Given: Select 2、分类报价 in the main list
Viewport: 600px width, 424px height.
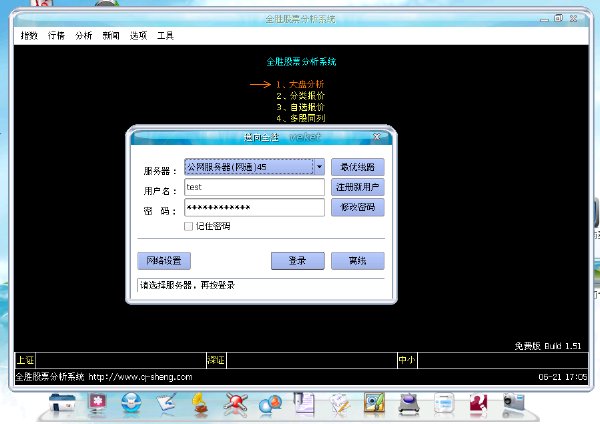Looking at the screenshot, I should 300,96.
